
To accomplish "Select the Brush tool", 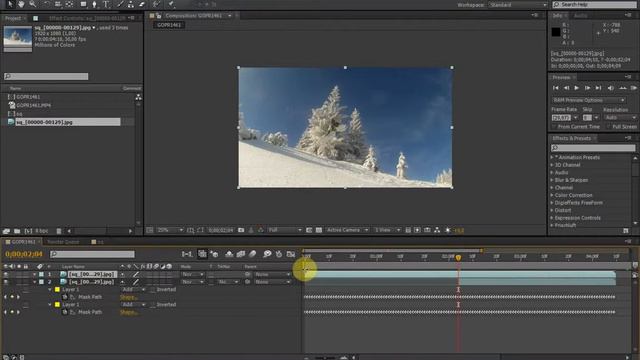I will 121,4.
